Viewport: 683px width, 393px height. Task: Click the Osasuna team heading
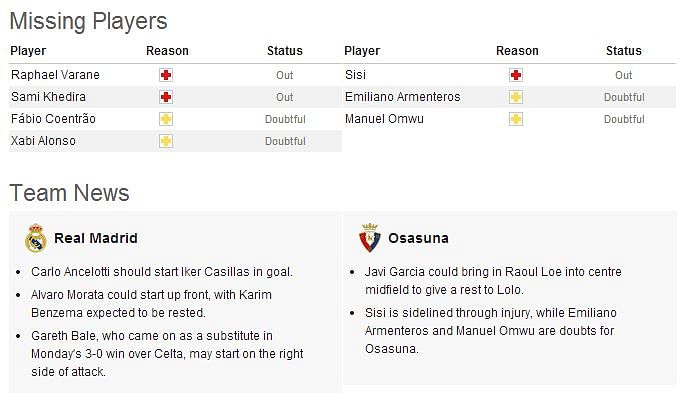point(418,238)
